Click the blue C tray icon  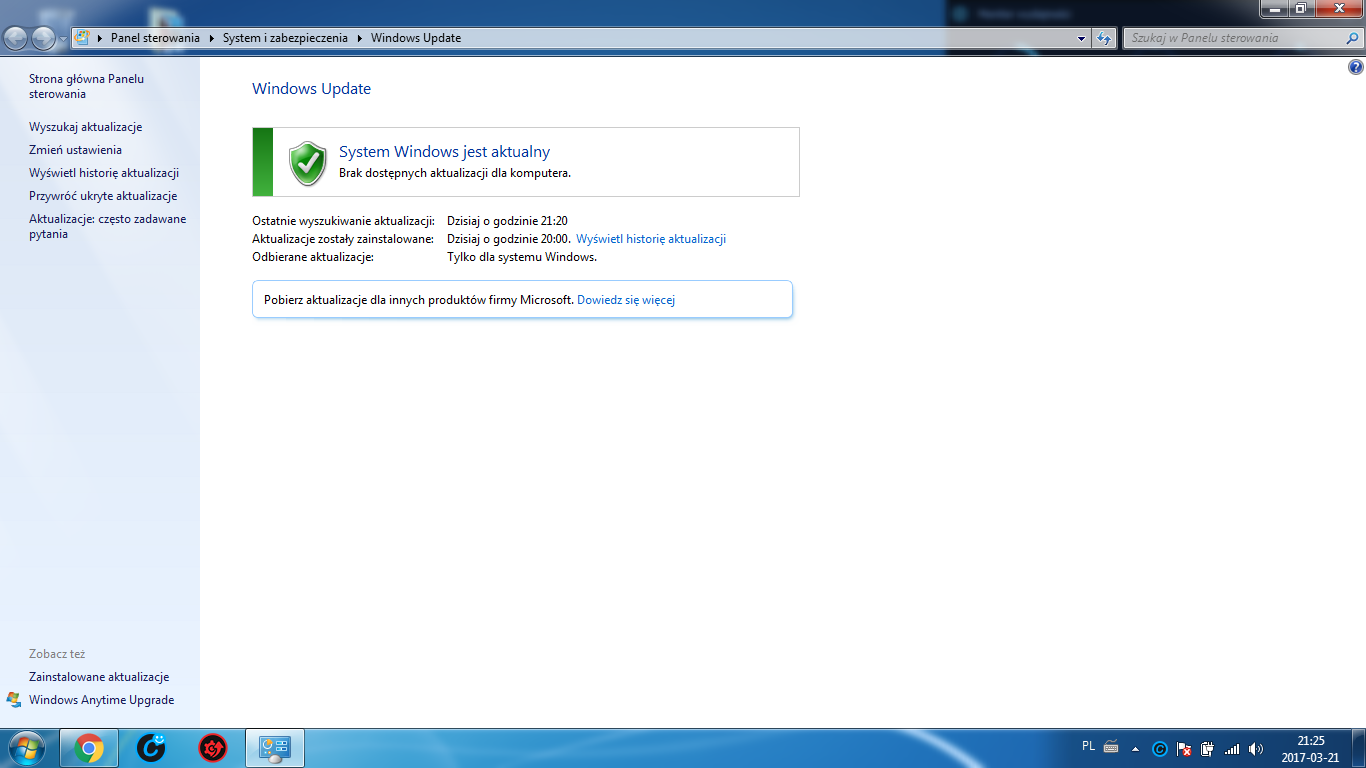[x=1160, y=749]
